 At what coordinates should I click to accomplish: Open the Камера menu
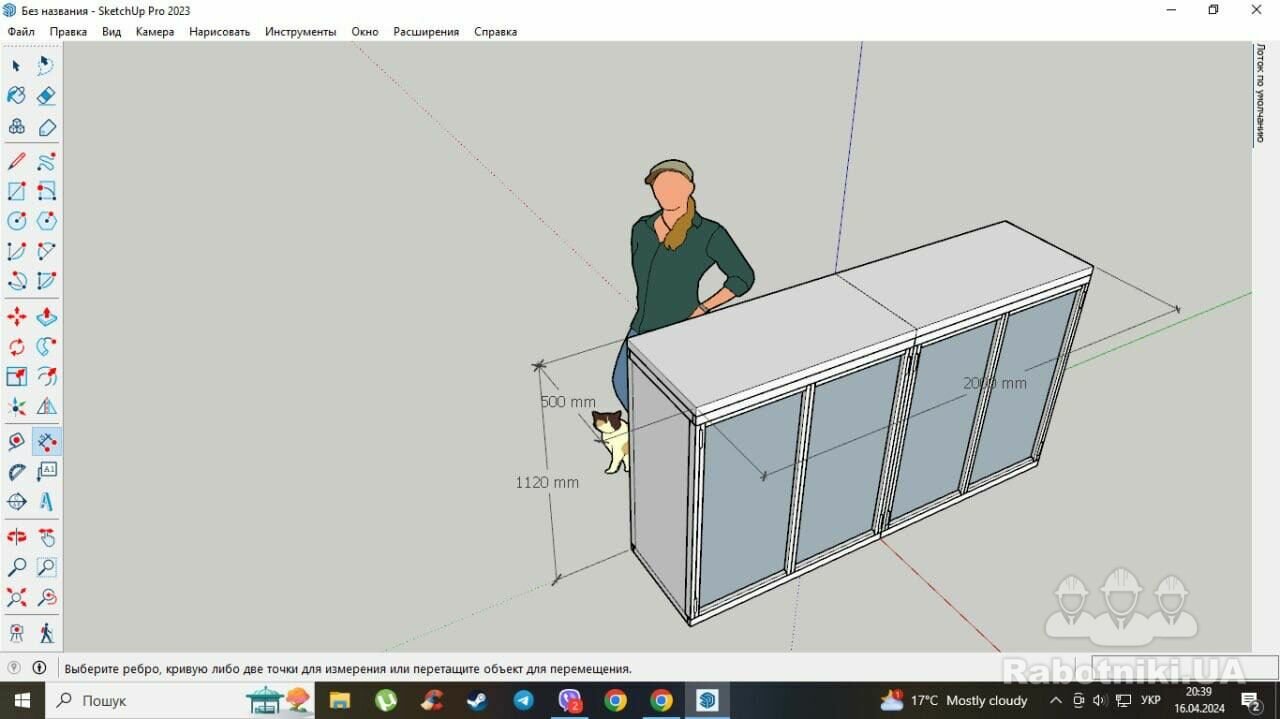coord(155,32)
